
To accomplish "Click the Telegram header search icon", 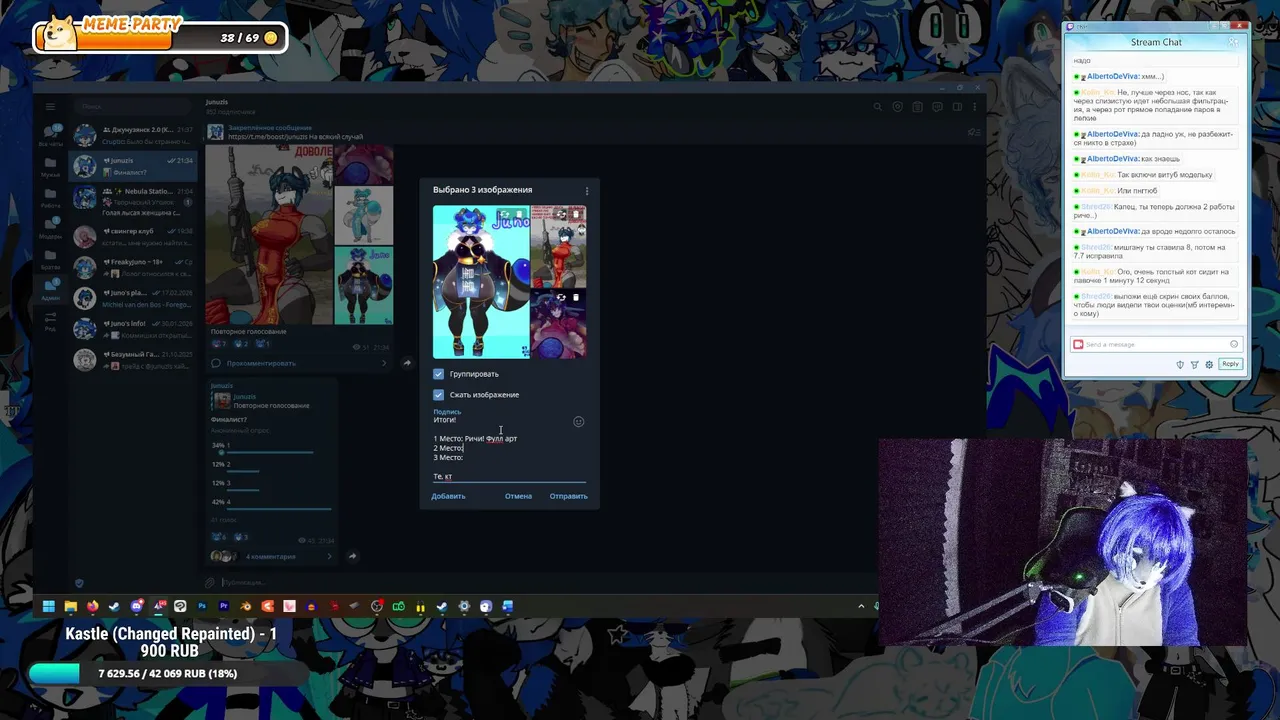I will pyautogui.click(x=878, y=107).
